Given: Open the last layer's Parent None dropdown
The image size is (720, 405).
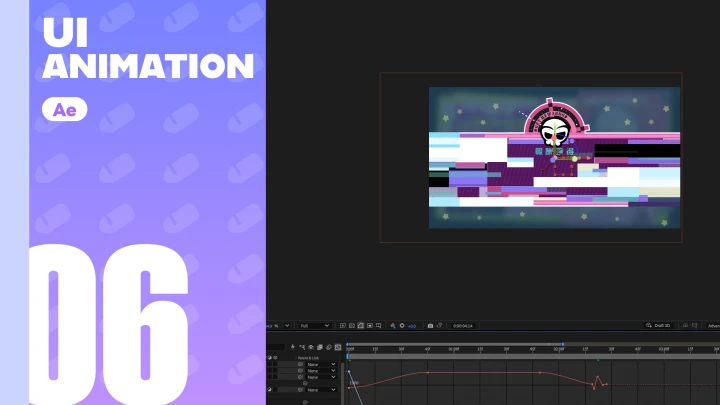Looking at the screenshot, I should point(321,390).
